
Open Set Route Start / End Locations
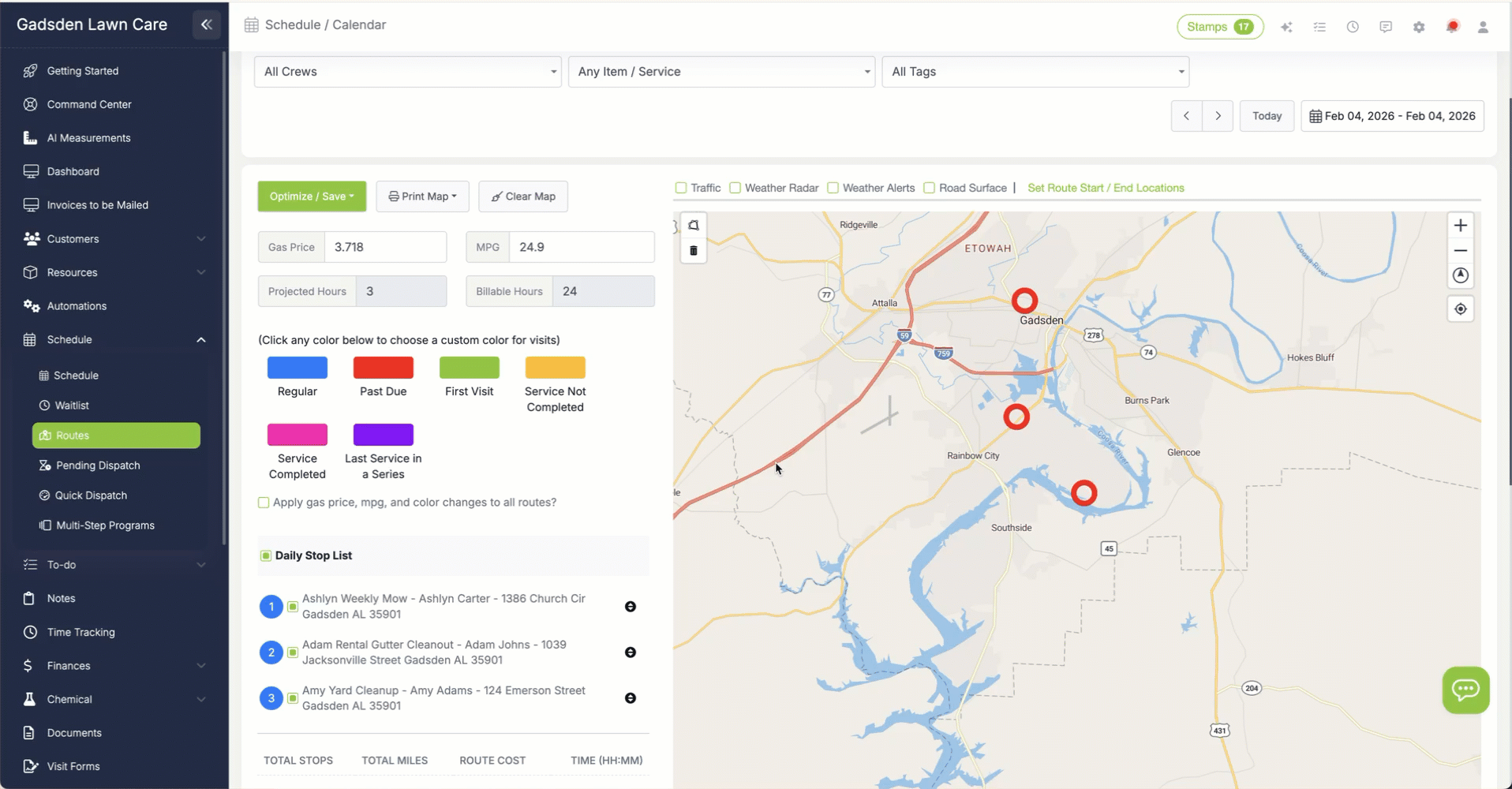pos(1105,188)
